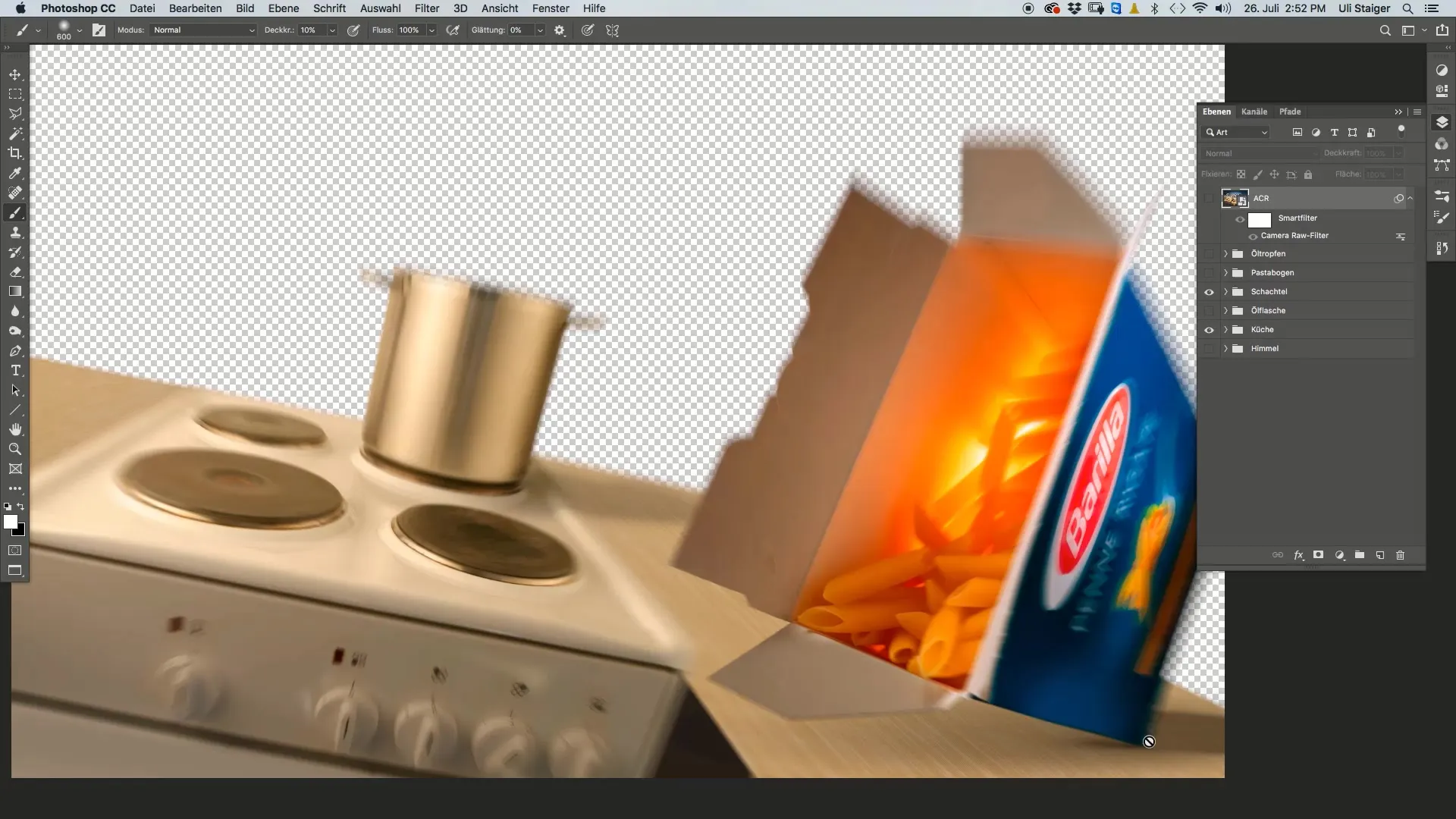Screen dimensions: 1456x819
Task: Open layer styles fx menu
Action: point(1298,555)
